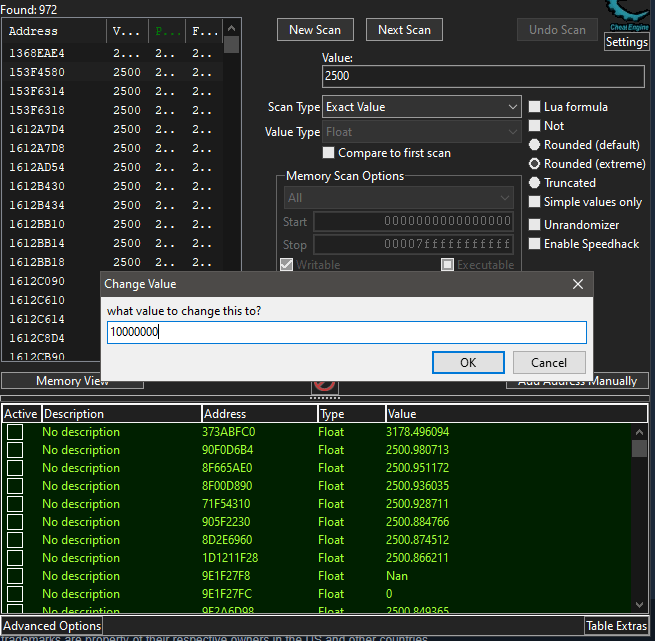Activate the checkbox for address 9E1F27F8
This screenshot has height=641, width=655.
(x=15, y=575)
